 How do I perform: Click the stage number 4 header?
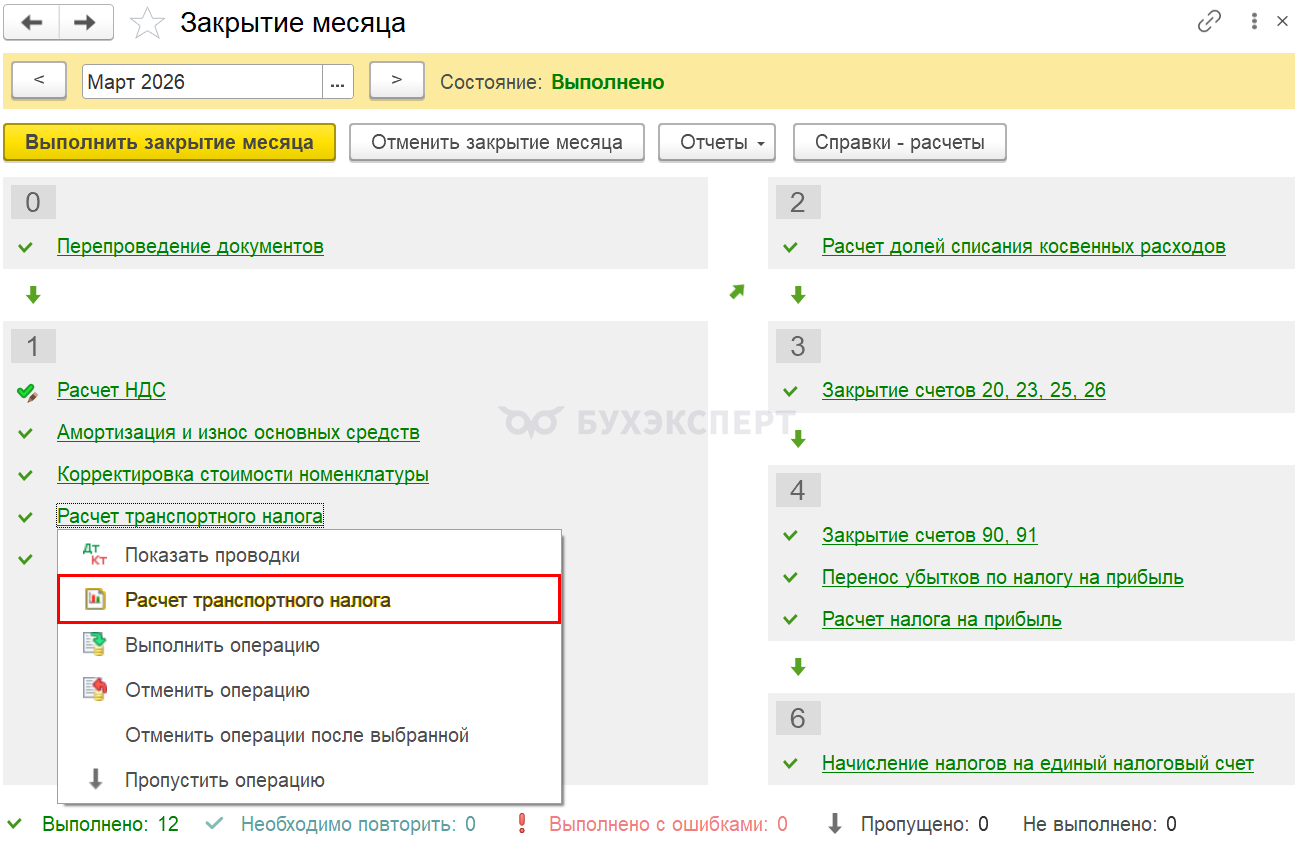(797, 491)
